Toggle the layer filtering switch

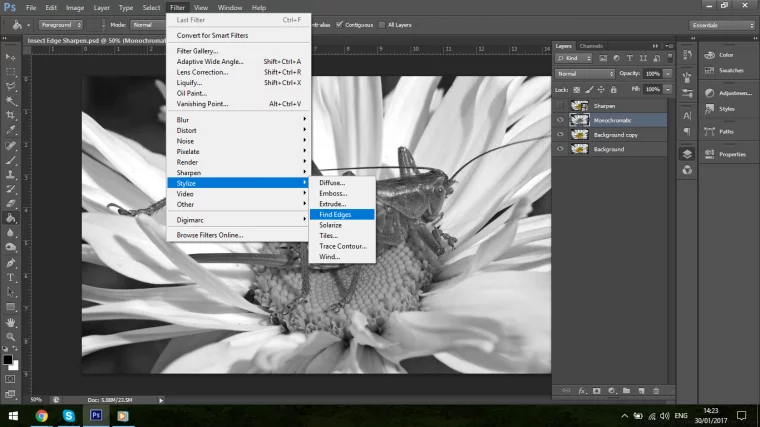click(x=670, y=58)
